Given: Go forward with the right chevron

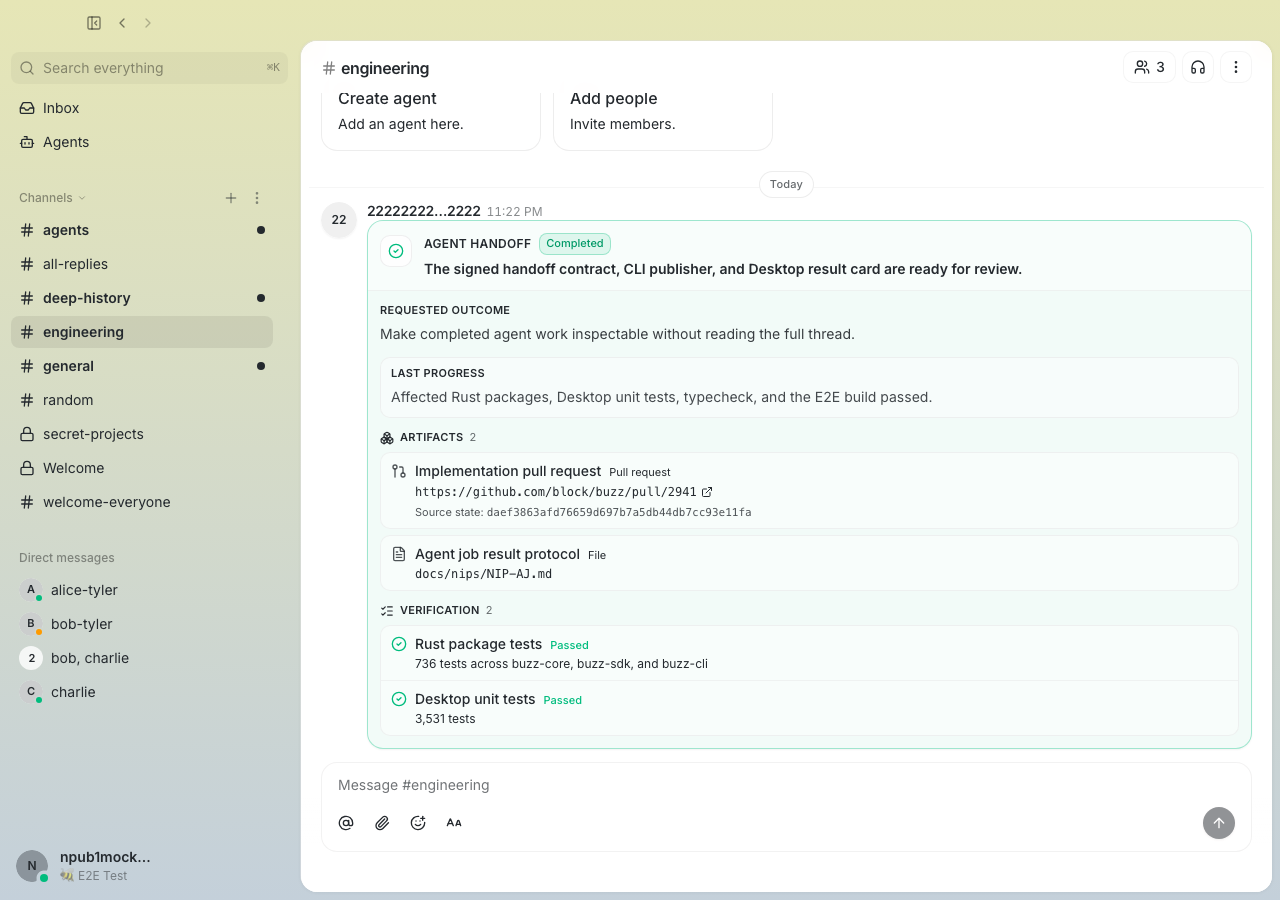Looking at the screenshot, I should click(148, 23).
